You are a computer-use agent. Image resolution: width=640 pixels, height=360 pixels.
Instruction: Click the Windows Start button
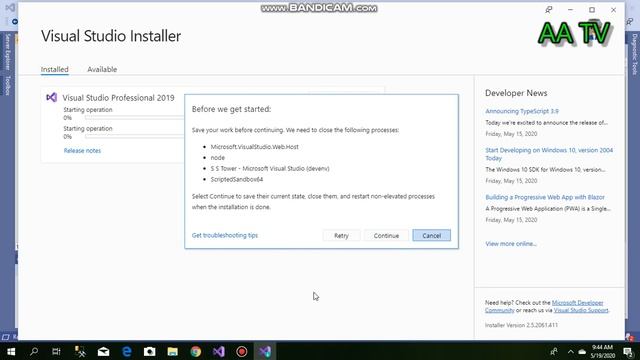11,351
